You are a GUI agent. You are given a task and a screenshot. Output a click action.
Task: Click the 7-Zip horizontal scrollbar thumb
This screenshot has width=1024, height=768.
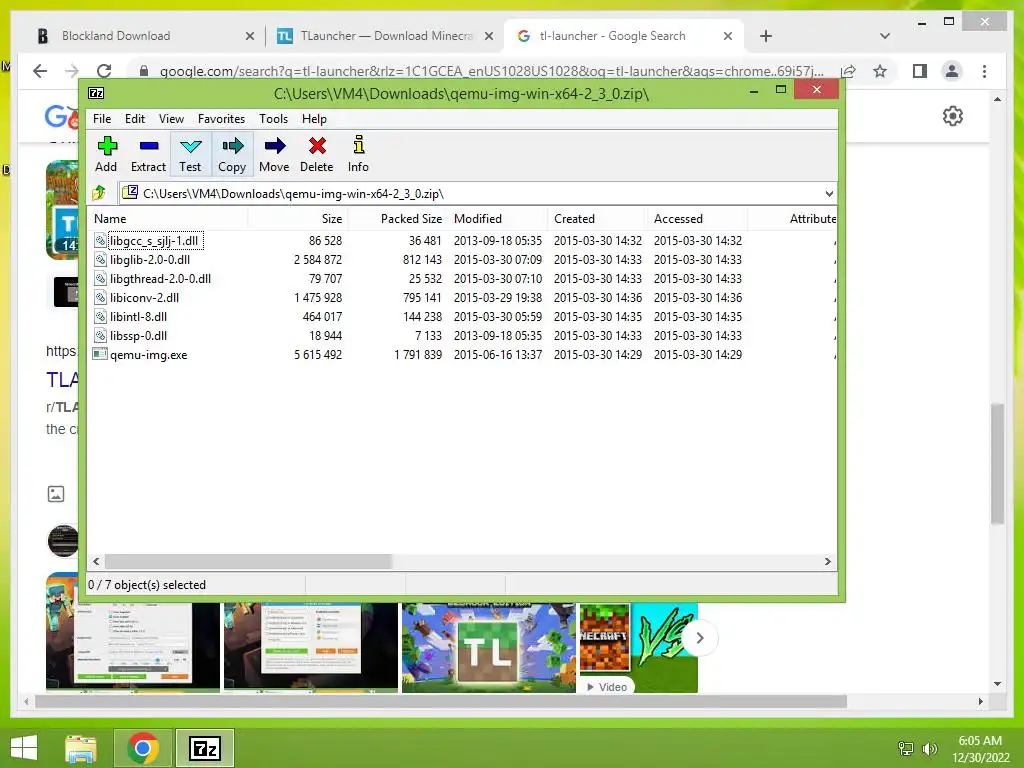[x=248, y=562]
